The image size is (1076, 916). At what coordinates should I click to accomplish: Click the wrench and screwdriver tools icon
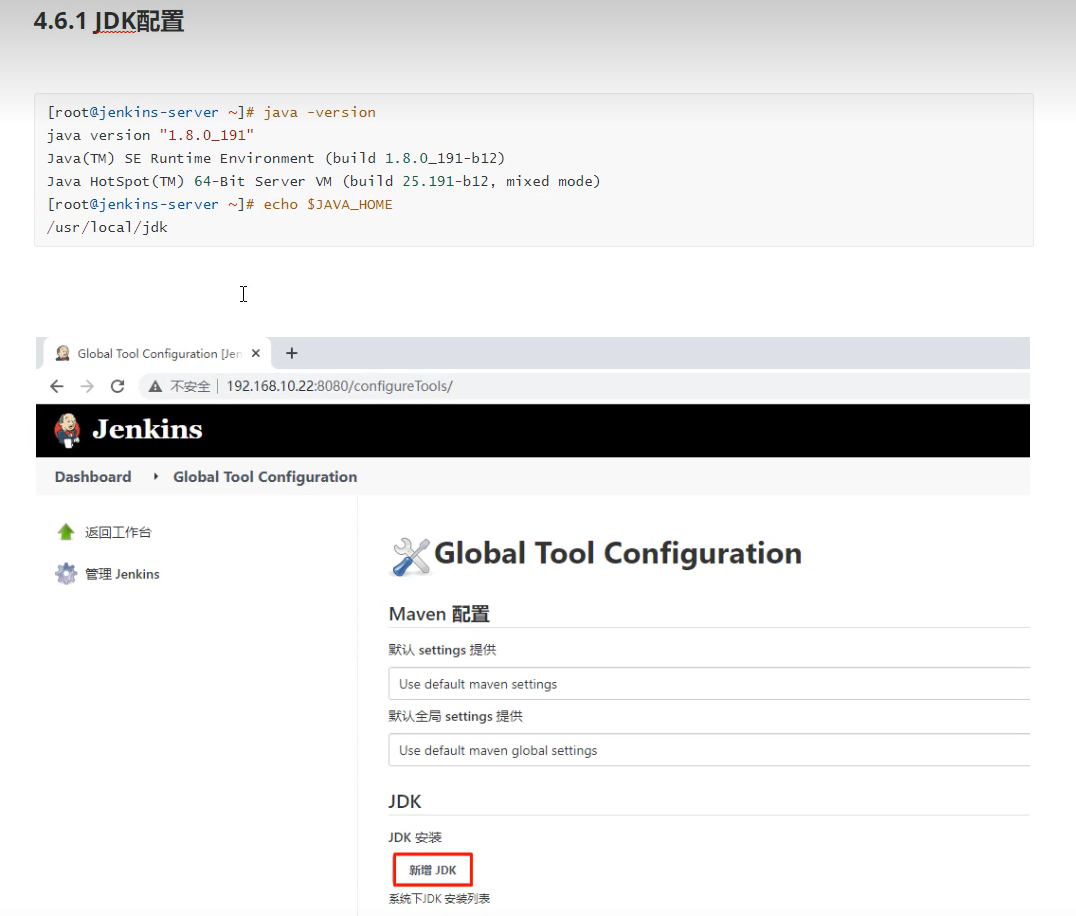410,556
